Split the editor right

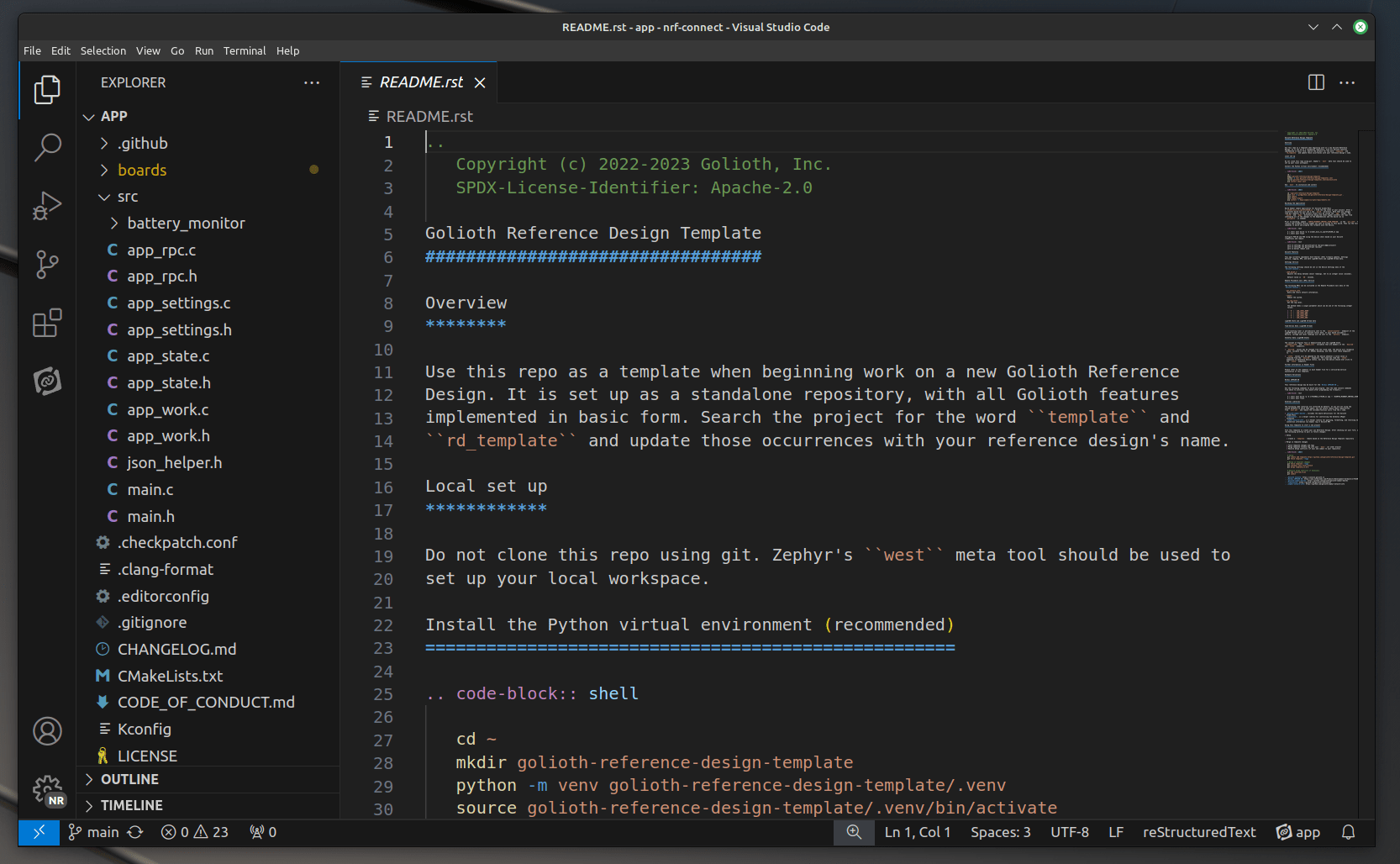[1316, 82]
